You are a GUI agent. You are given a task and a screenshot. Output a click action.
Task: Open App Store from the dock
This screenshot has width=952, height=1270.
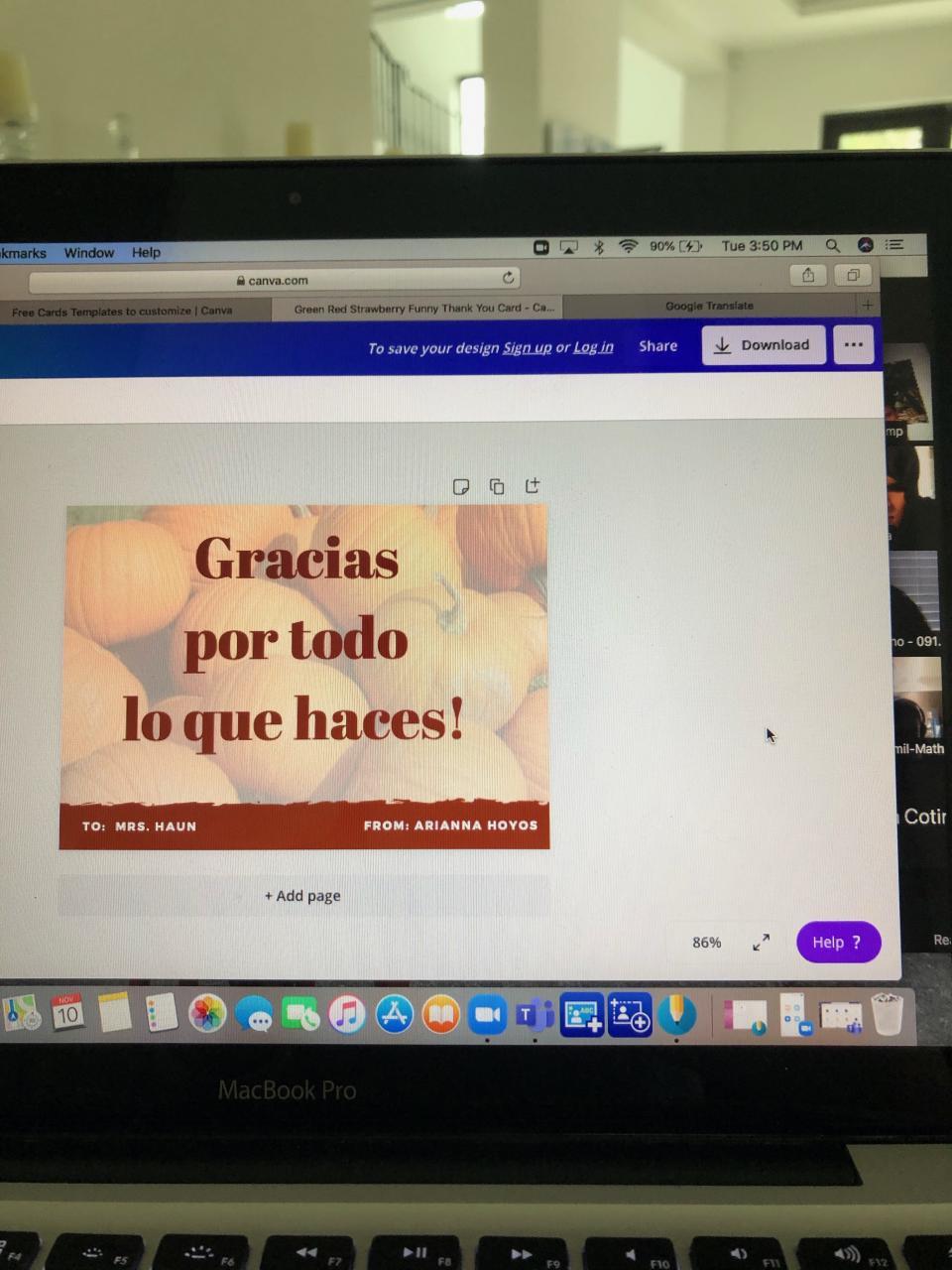point(394,1014)
